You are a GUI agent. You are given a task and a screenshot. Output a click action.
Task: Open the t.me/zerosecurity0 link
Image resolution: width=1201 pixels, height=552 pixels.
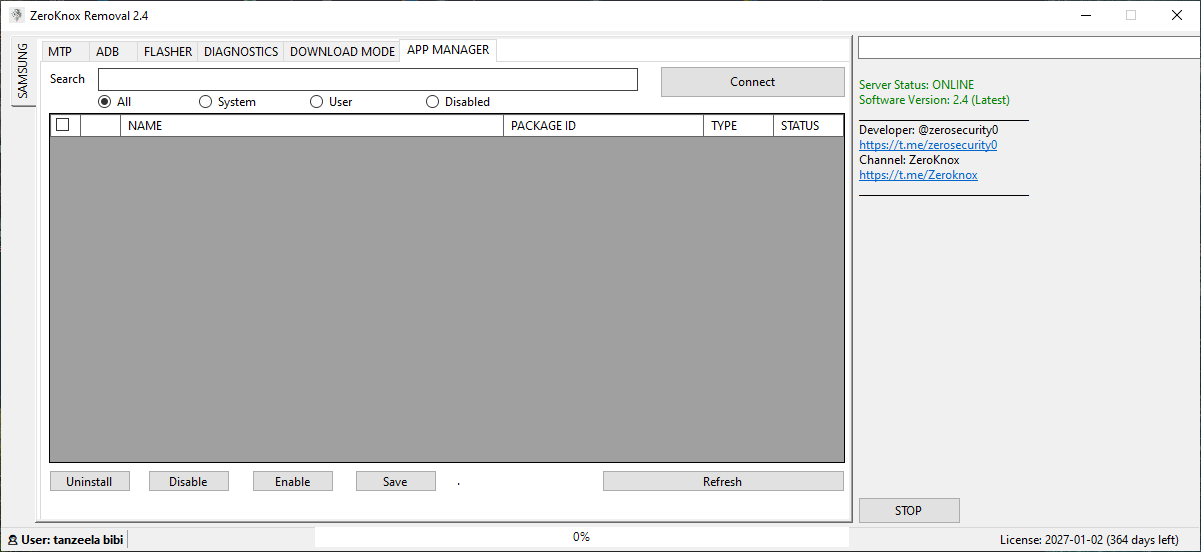click(928, 145)
